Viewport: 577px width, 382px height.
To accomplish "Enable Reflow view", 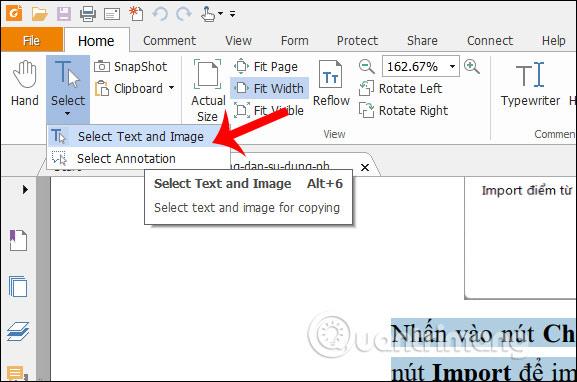I will 331,83.
